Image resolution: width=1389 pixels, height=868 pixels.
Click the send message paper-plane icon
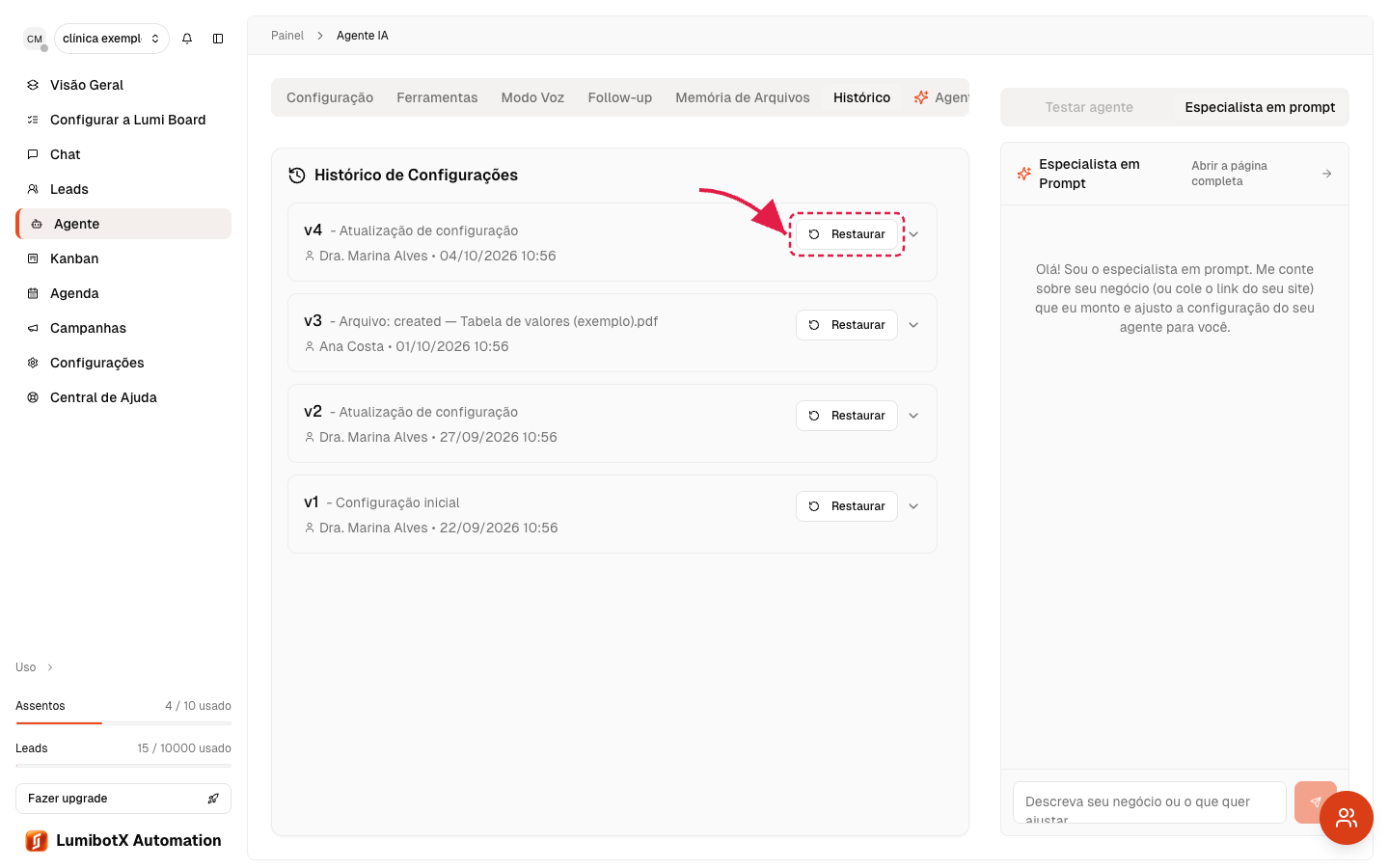point(1315,802)
